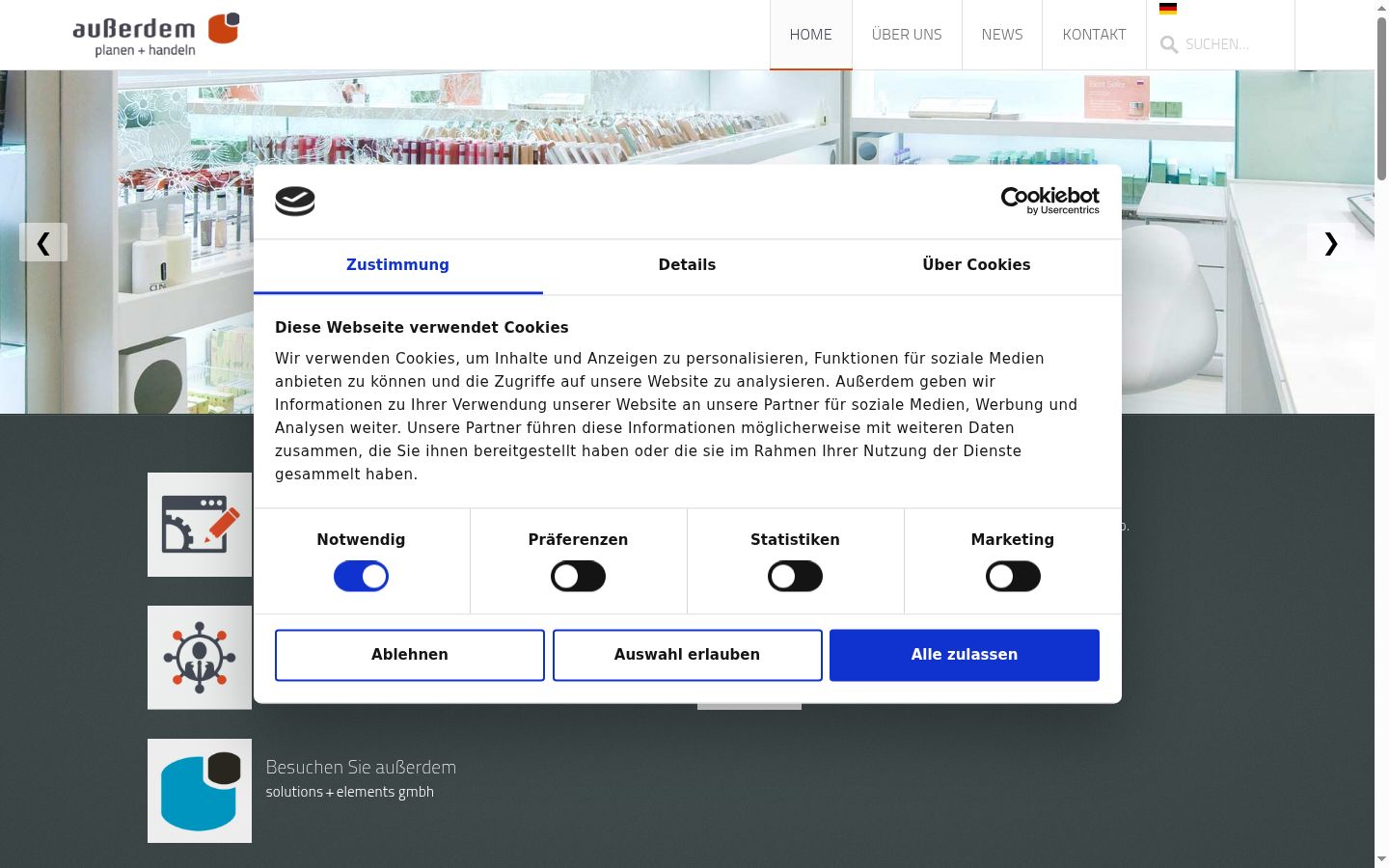This screenshot has width=1389, height=868.
Task: Enable the Präferenzen cookie switch
Action: coord(578,577)
